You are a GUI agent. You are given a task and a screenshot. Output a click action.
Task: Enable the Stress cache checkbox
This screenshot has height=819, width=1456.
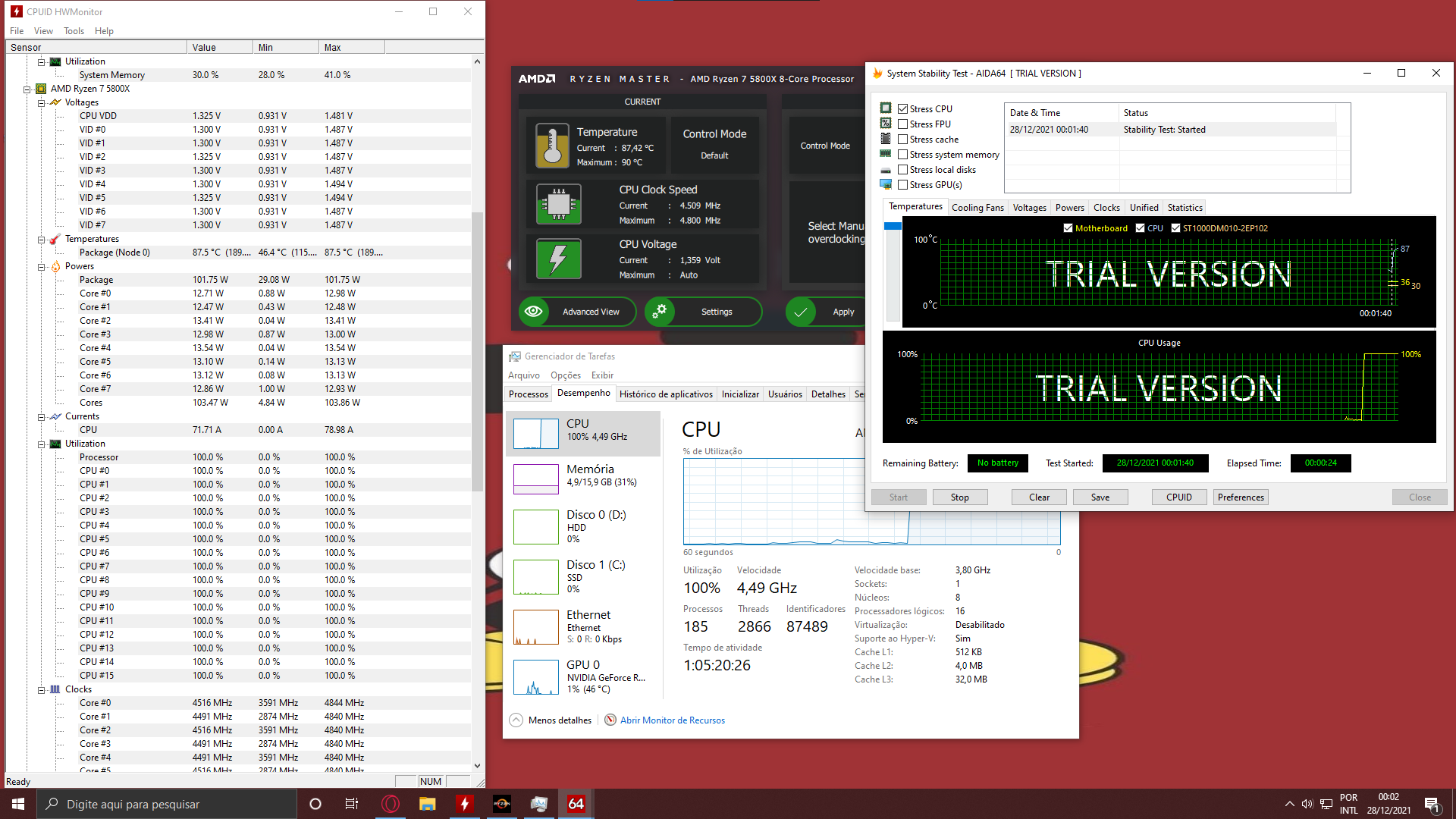pos(902,140)
